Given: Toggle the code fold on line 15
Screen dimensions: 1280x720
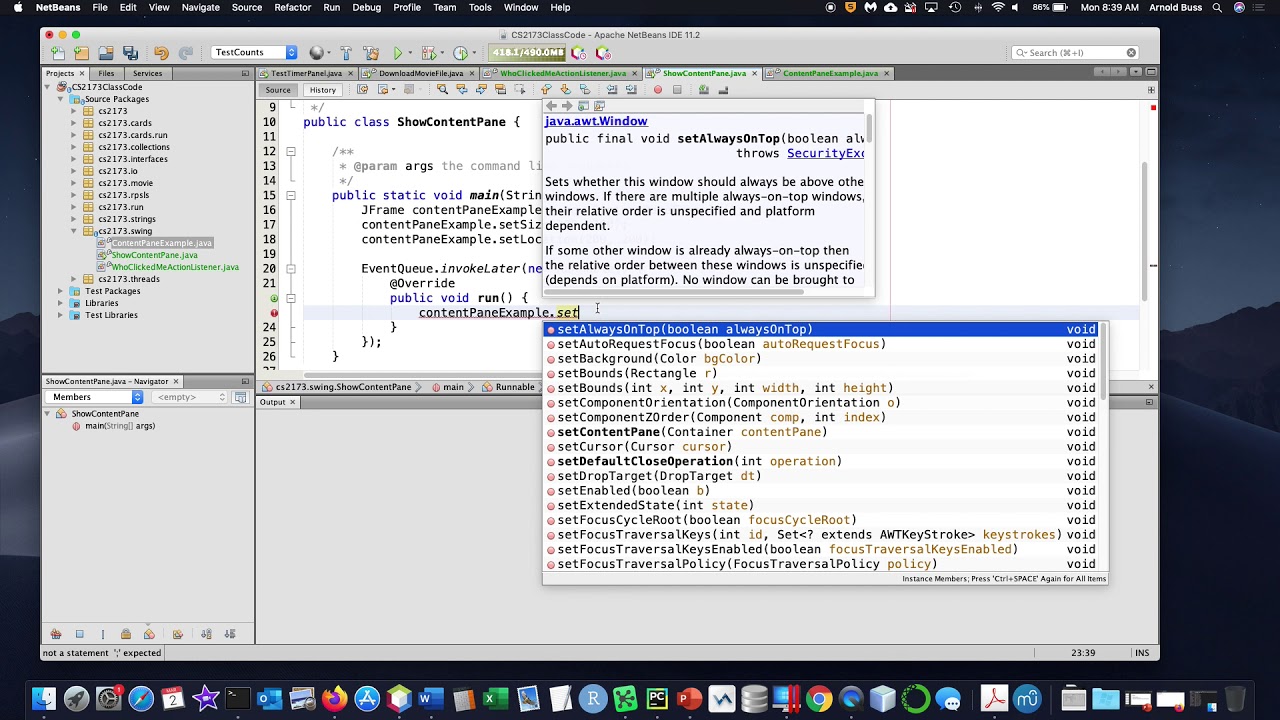Looking at the screenshot, I should point(290,196).
